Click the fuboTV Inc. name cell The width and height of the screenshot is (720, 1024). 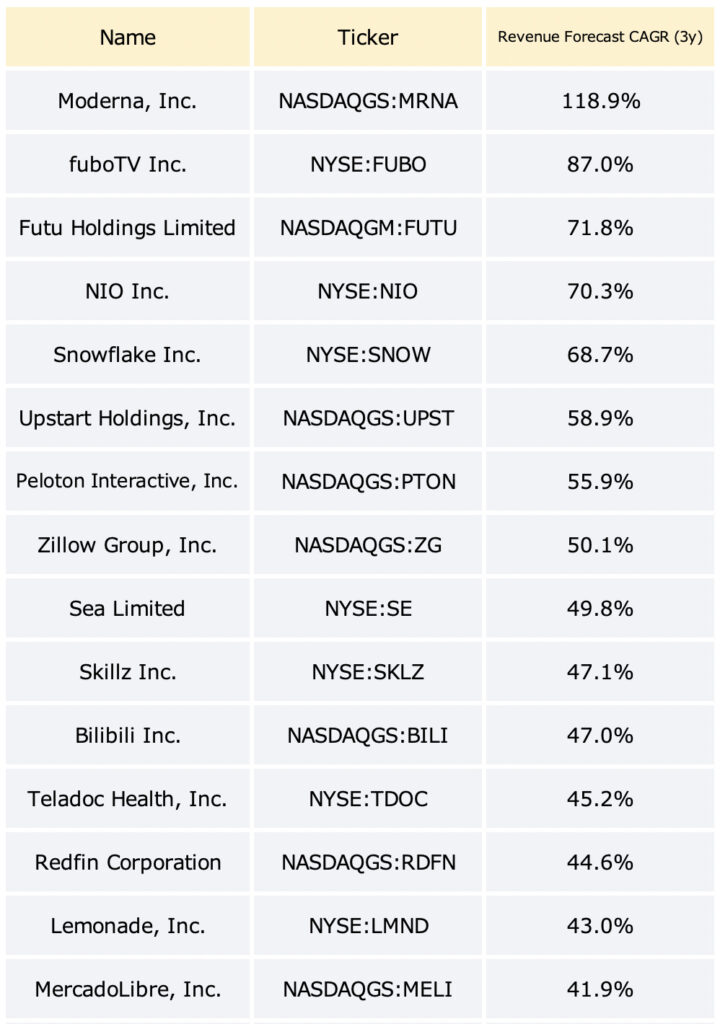pyautogui.click(x=128, y=164)
